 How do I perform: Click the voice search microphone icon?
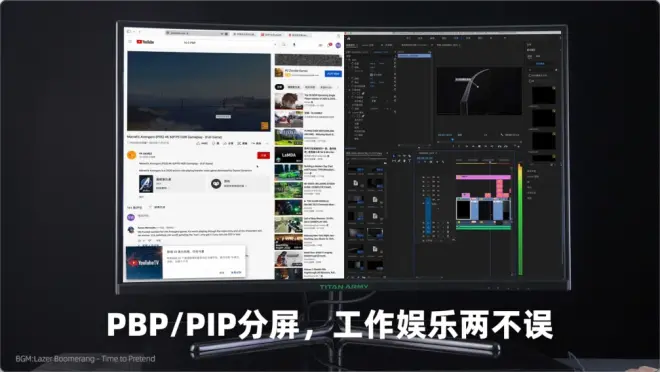pyautogui.click(x=294, y=44)
